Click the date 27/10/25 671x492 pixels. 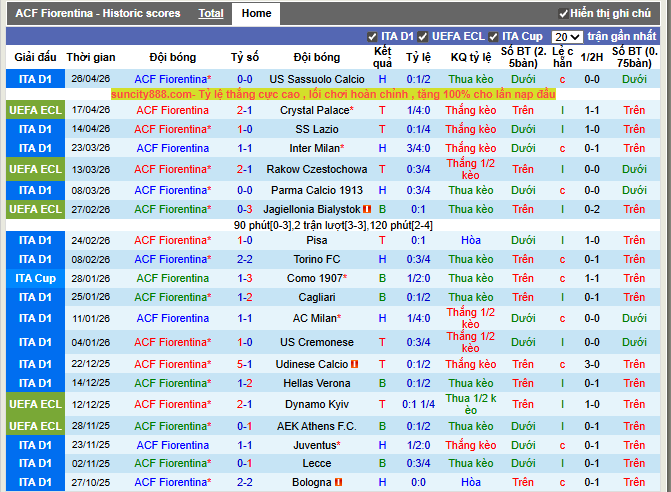(91, 482)
